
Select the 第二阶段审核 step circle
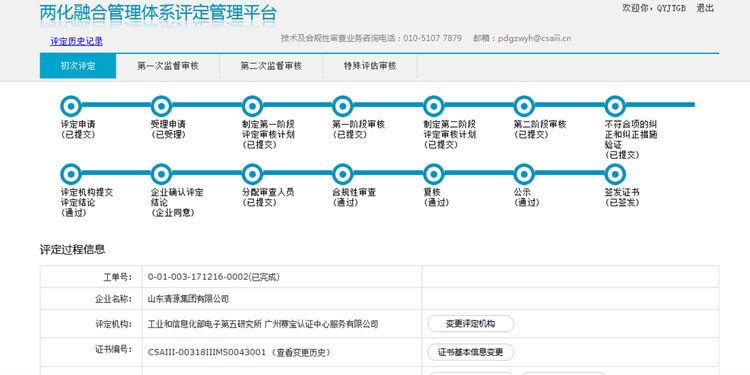[x=524, y=106]
